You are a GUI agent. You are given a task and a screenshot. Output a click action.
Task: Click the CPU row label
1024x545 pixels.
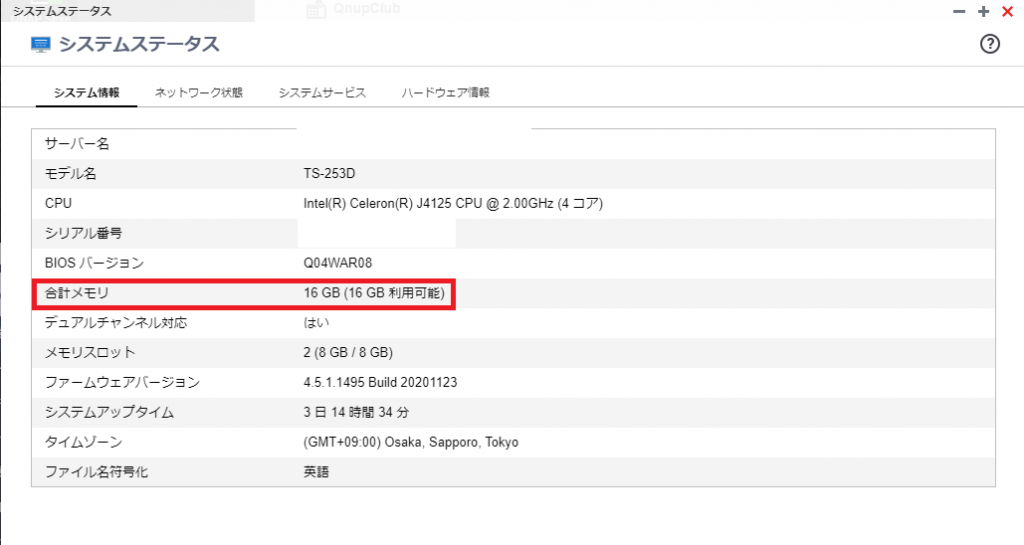(x=58, y=204)
